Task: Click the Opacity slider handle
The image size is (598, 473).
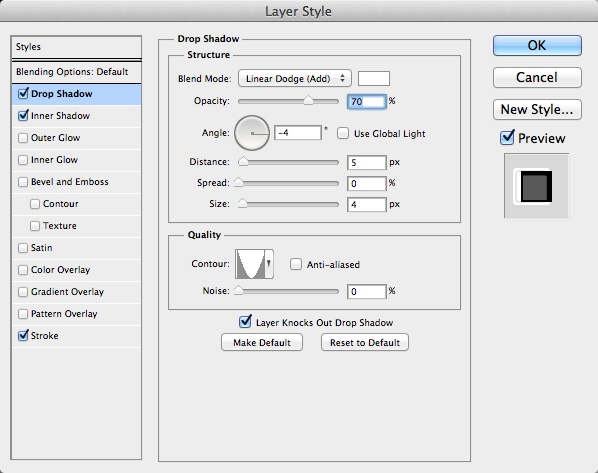Action: click(308, 101)
